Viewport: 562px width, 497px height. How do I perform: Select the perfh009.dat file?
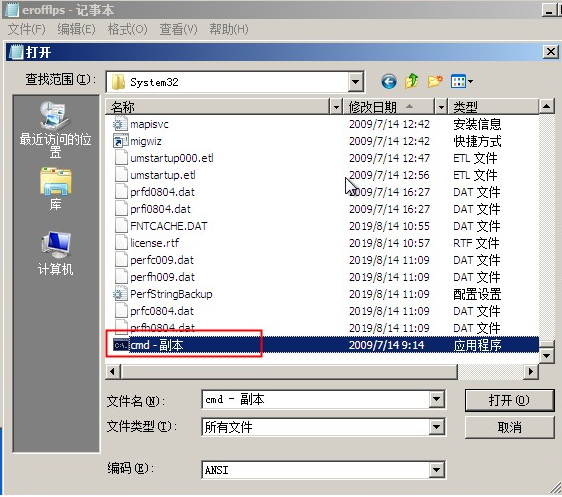[162, 277]
